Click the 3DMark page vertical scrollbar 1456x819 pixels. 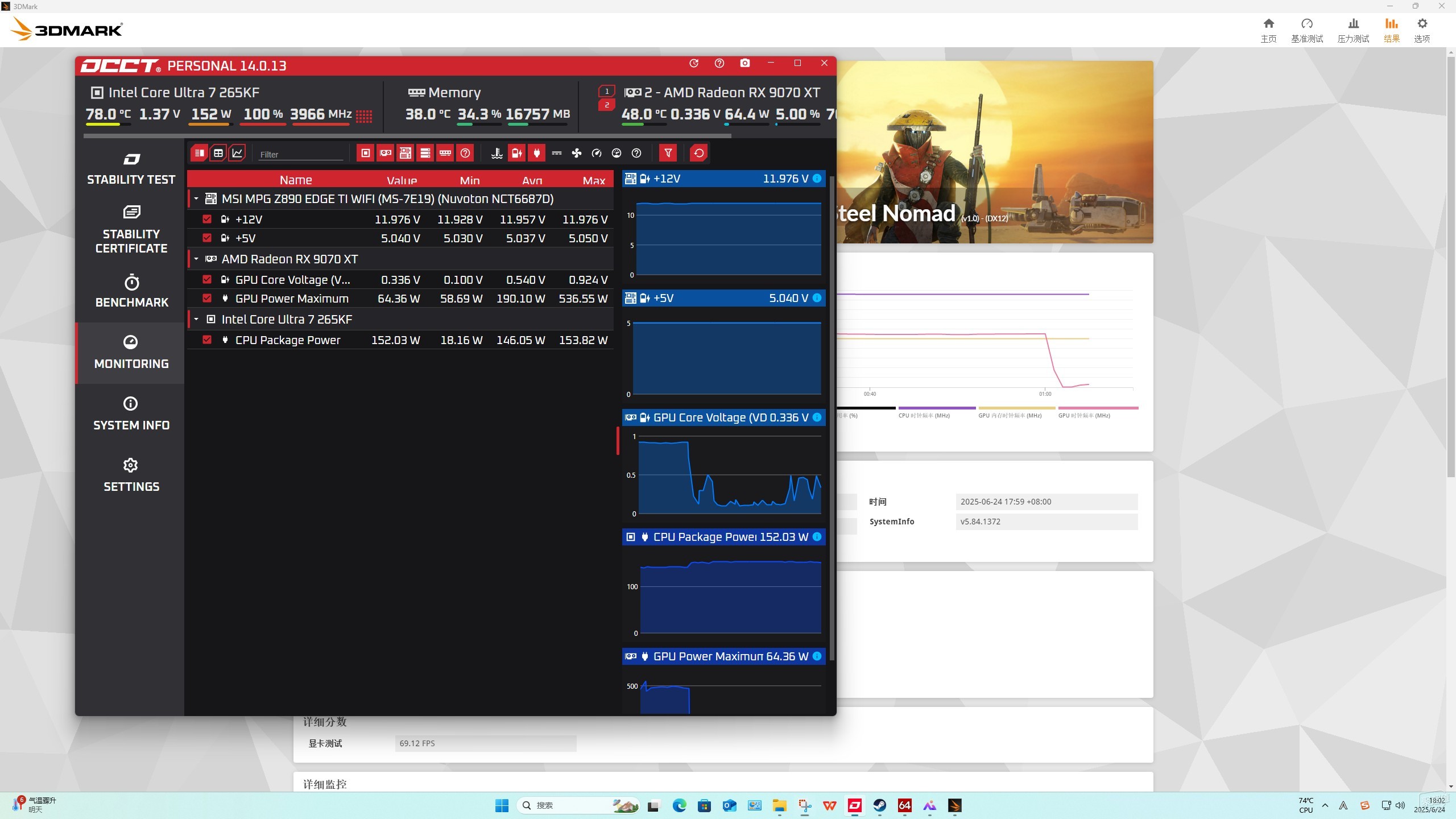point(1450,267)
